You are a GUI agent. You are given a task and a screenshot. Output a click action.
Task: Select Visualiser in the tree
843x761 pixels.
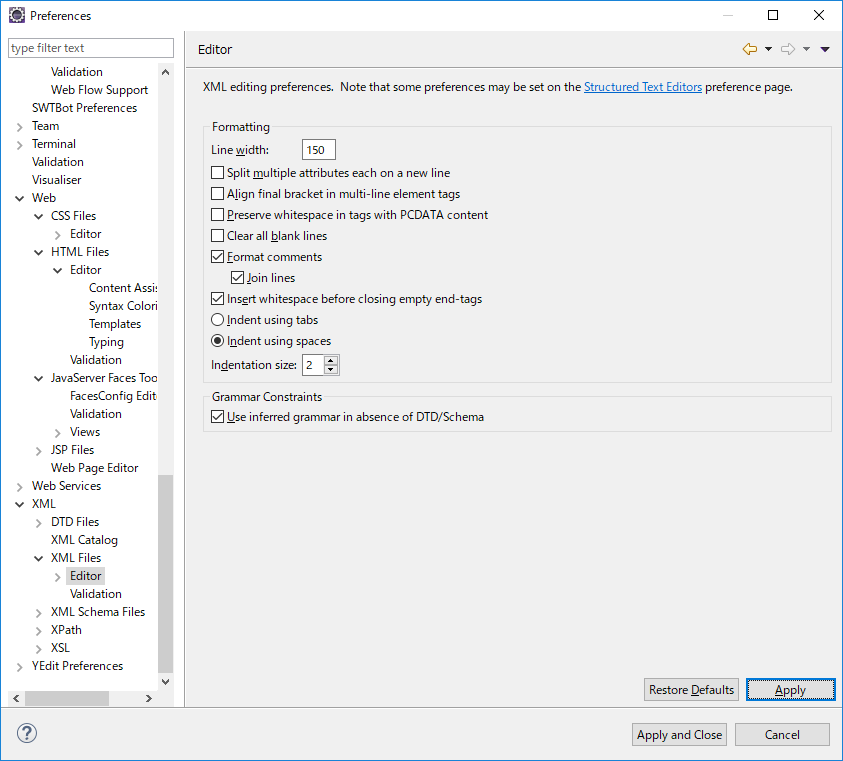56,180
